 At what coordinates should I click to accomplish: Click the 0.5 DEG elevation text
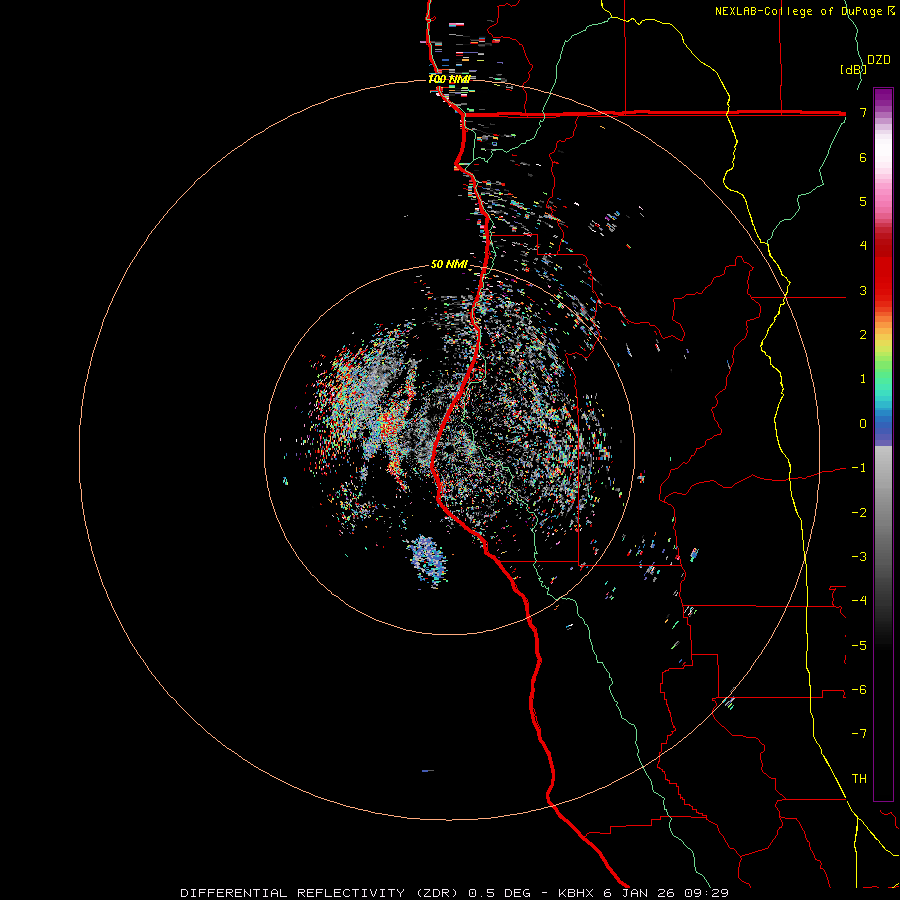(499, 893)
